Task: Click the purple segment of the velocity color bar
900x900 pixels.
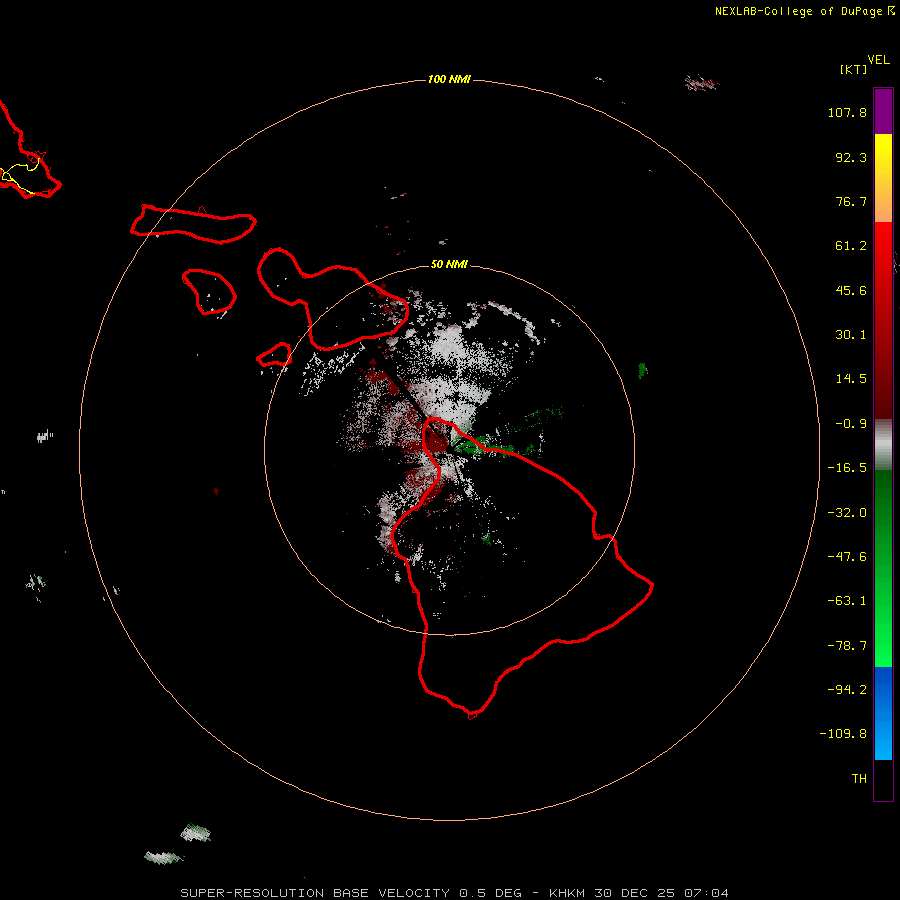Action: click(x=883, y=111)
